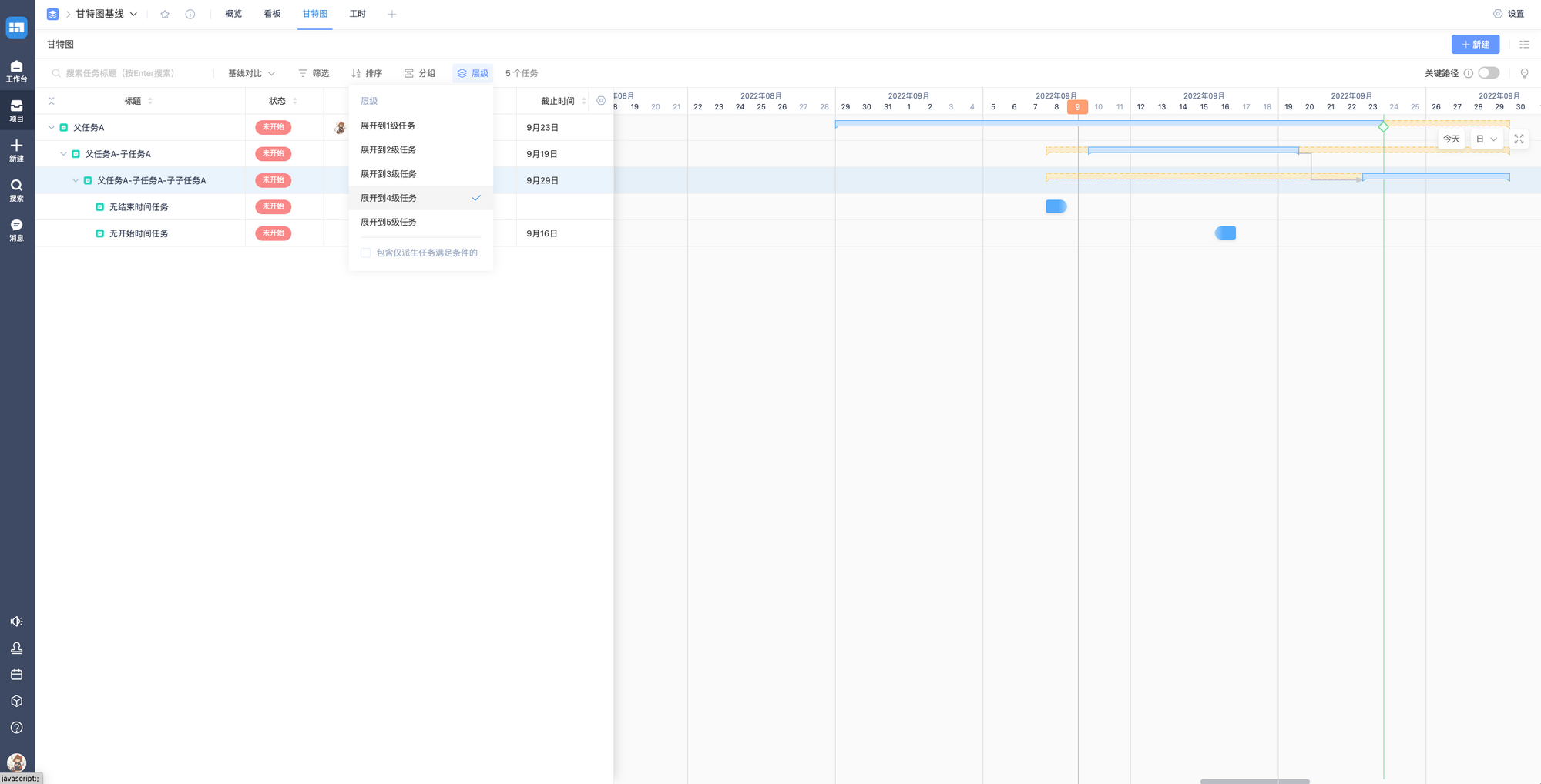Open the 基线对比 dropdown
Screen dimensions: 1541x784
(x=251, y=73)
